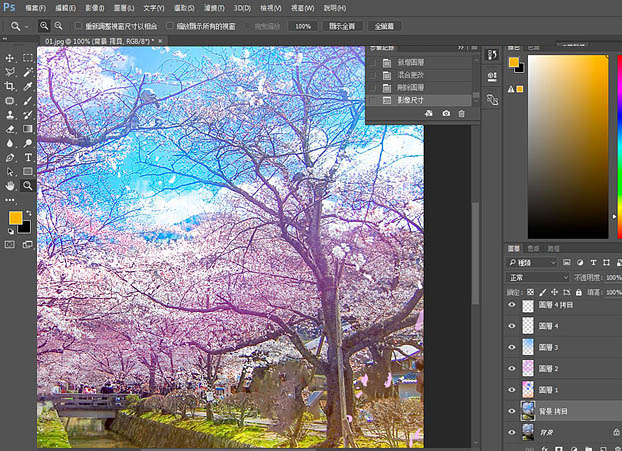Image resolution: width=622 pixels, height=451 pixels.
Task: Hide 圖層 3 with its eye icon
Action: pos(512,347)
